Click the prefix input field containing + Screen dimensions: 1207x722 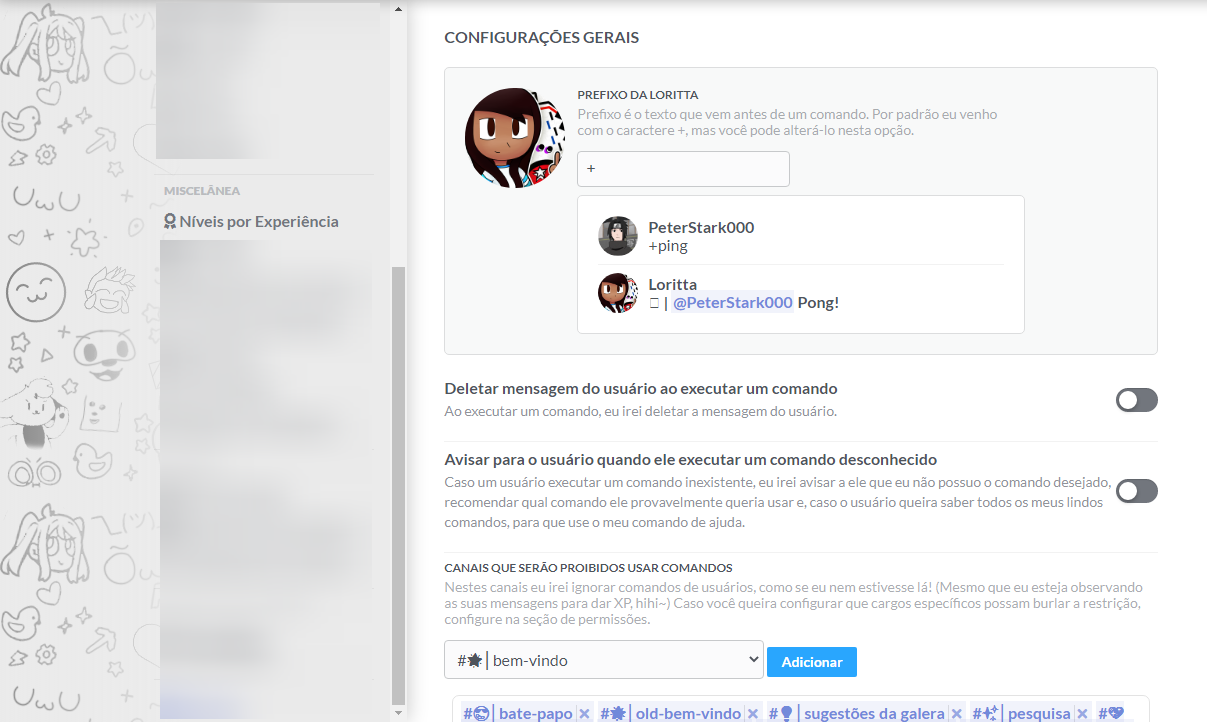click(x=683, y=168)
